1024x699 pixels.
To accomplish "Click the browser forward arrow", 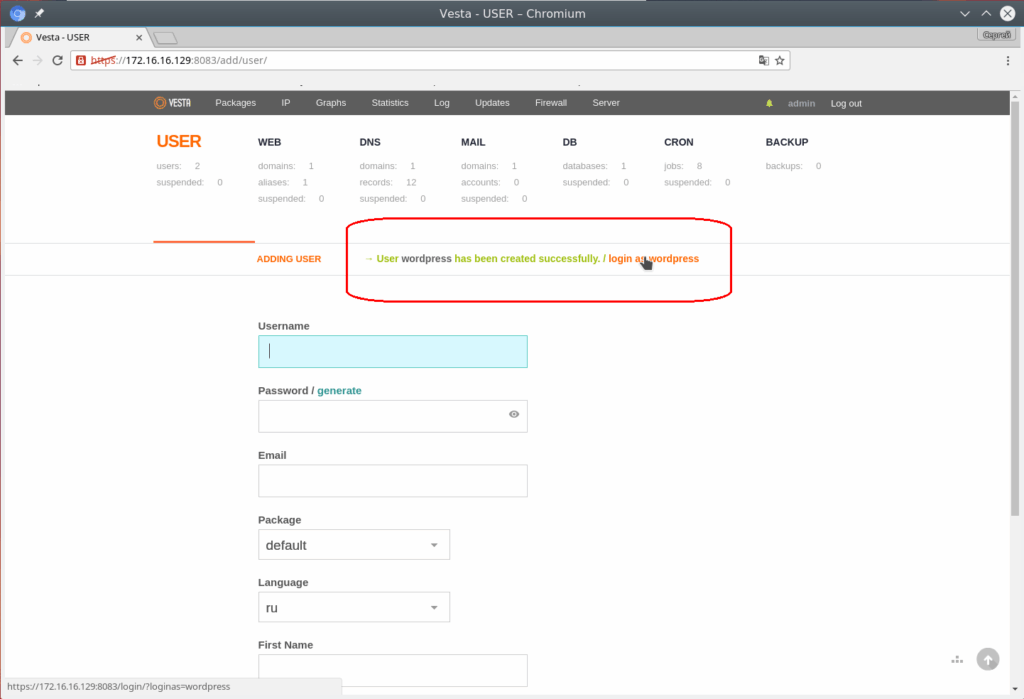I will click(37, 60).
